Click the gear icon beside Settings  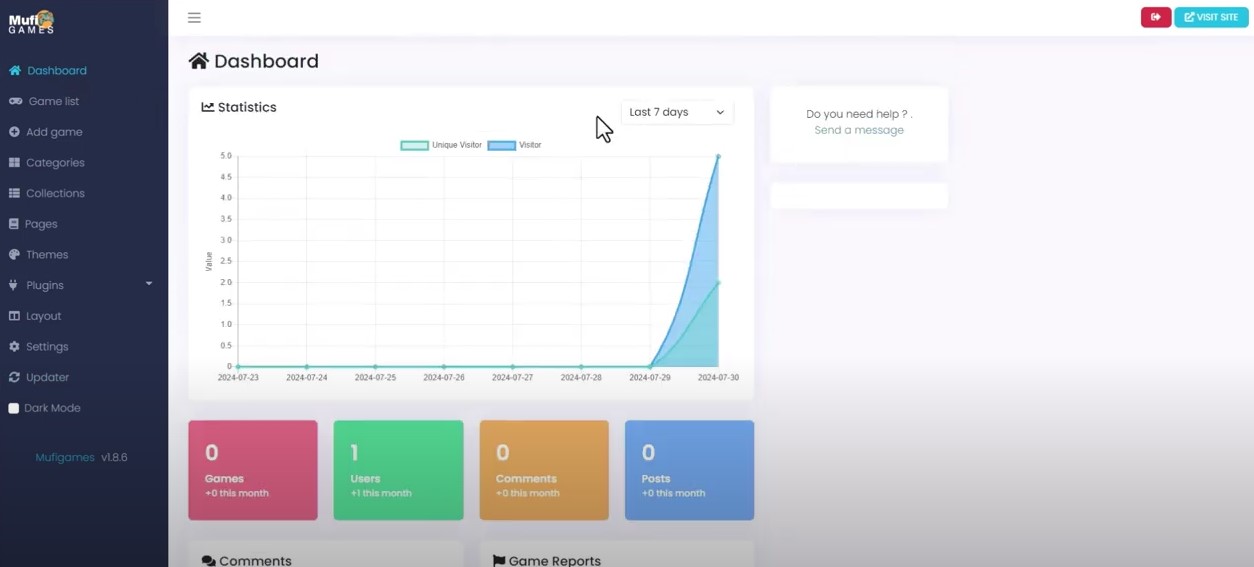14,347
